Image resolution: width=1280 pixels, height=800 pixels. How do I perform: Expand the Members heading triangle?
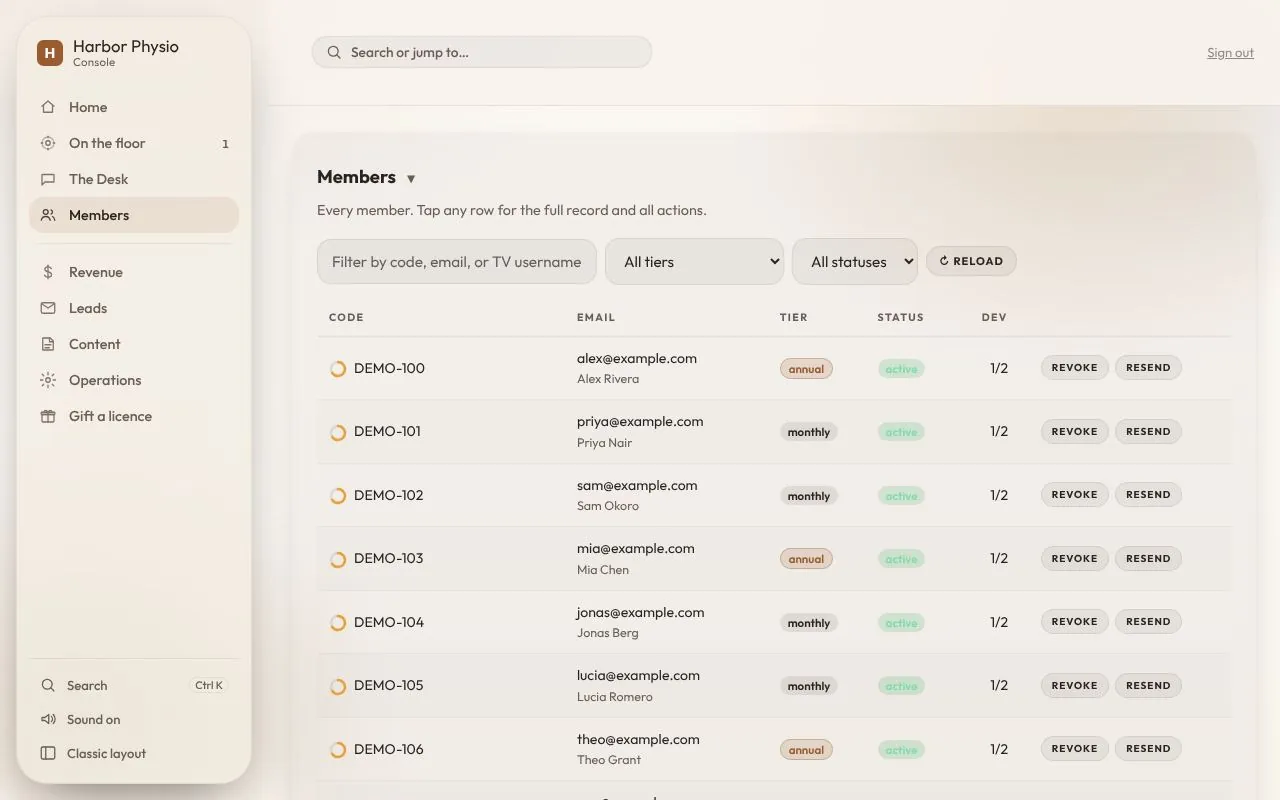coord(410,179)
